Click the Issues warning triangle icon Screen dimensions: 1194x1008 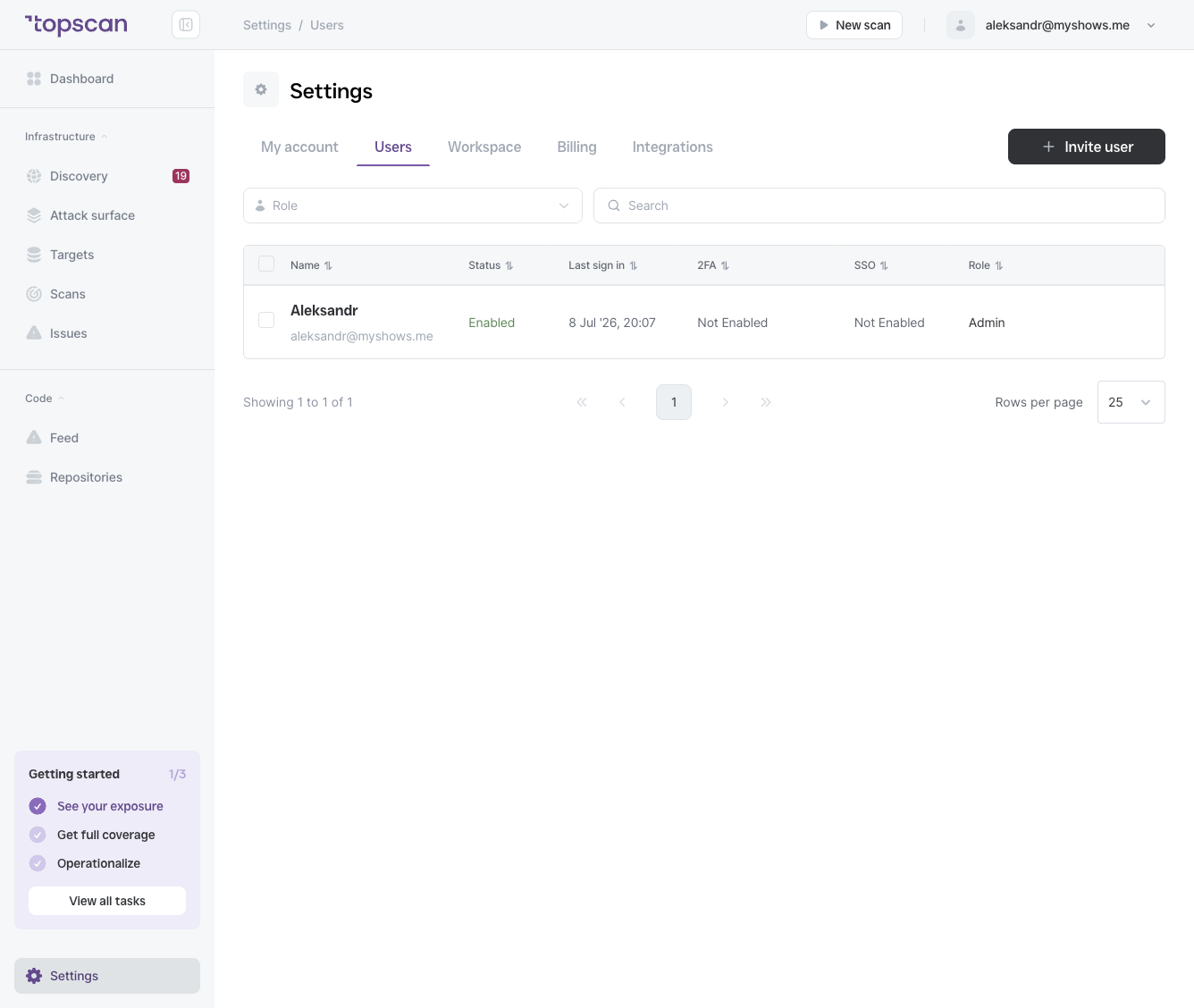(x=34, y=333)
